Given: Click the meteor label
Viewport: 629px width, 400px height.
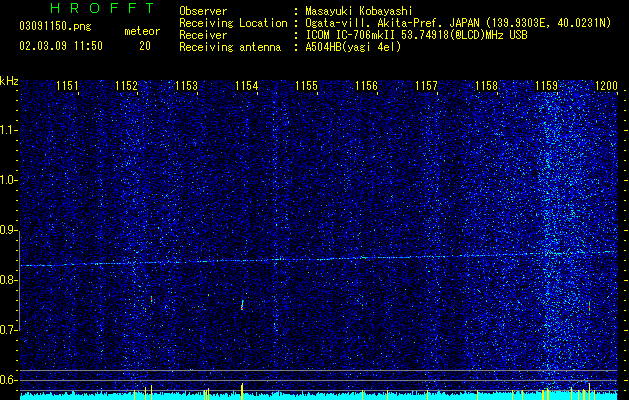Looking at the screenshot, I should (x=142, y=31).
